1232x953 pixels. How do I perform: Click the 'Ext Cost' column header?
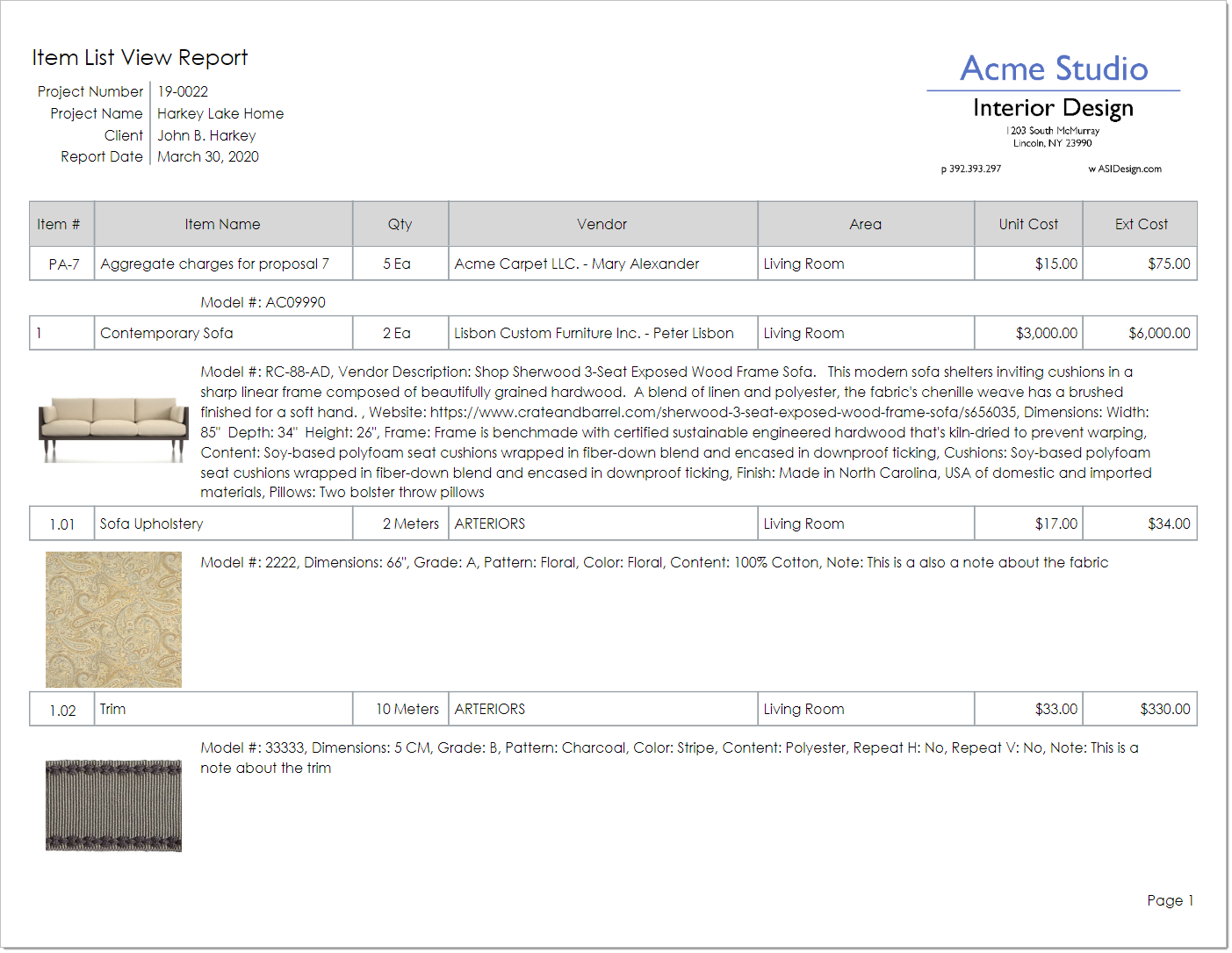click(x=1141, y=224)
